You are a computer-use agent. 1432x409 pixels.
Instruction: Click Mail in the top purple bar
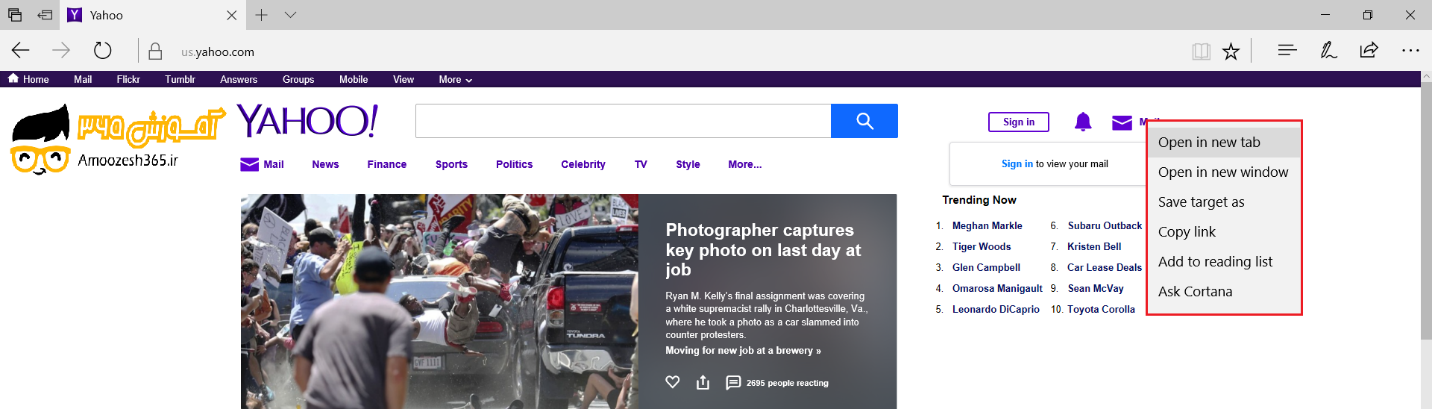[83, 80]
